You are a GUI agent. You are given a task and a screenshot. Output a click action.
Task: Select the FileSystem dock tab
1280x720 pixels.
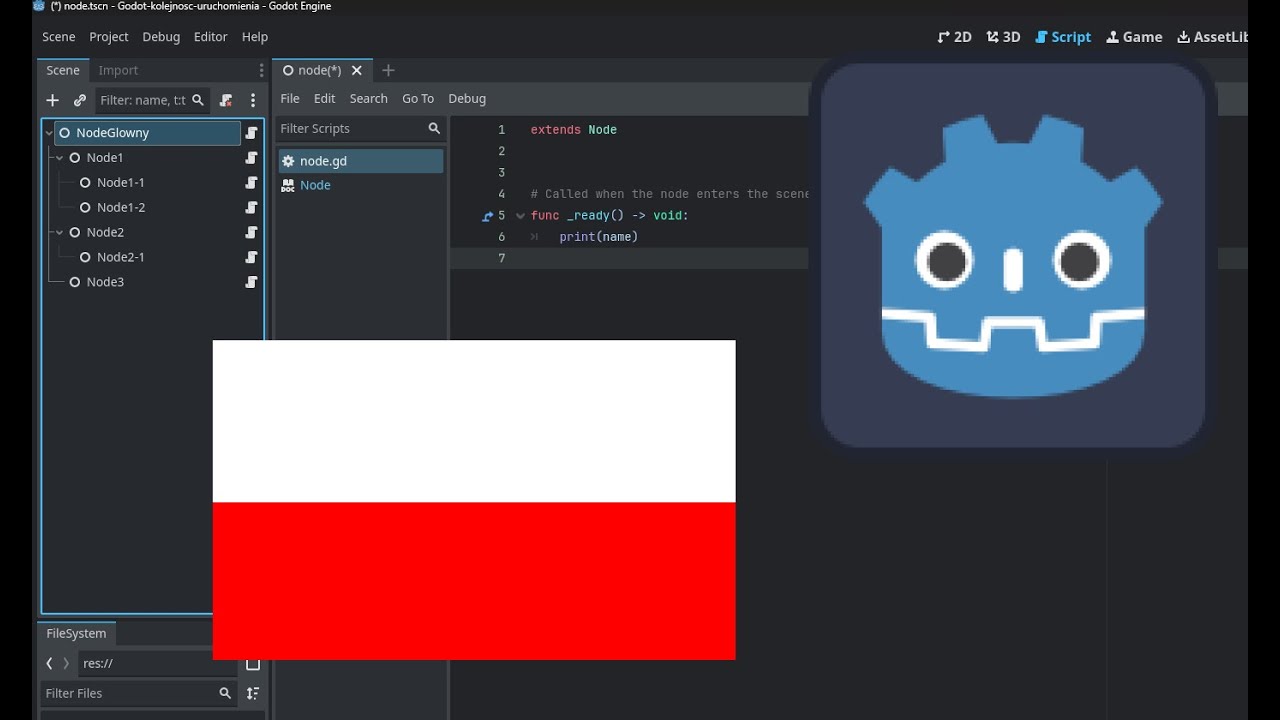click(x=76, y=633)
